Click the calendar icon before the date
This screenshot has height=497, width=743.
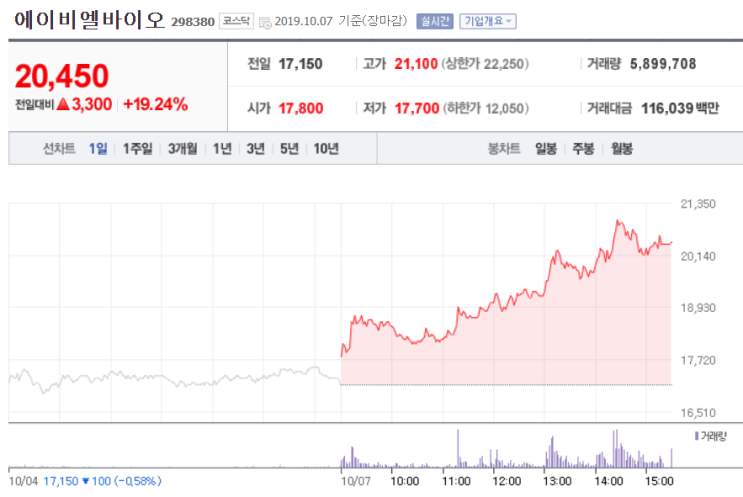[265, 22]
